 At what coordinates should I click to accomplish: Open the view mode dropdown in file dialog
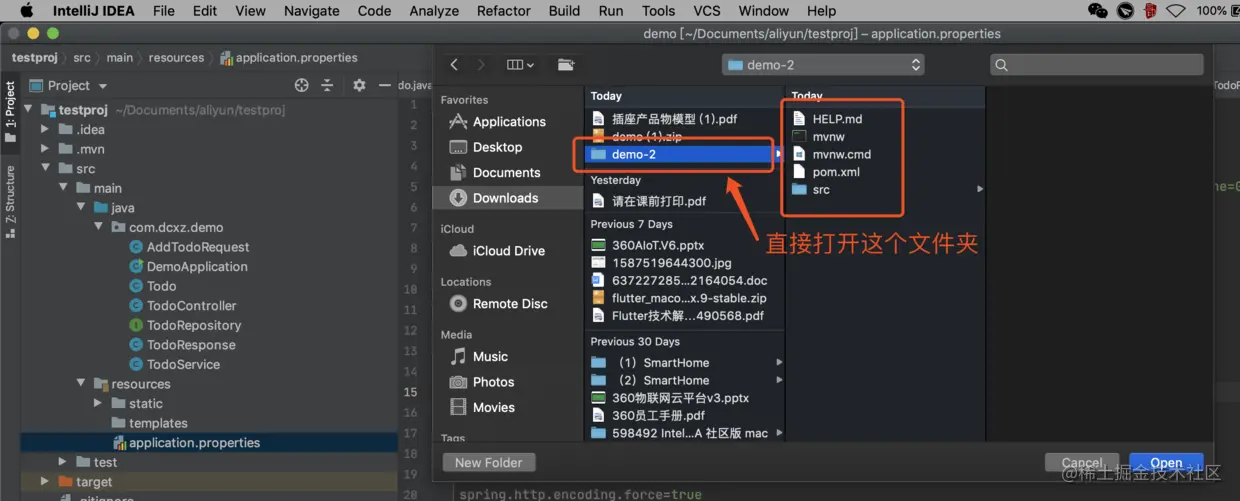pos(520,65)
